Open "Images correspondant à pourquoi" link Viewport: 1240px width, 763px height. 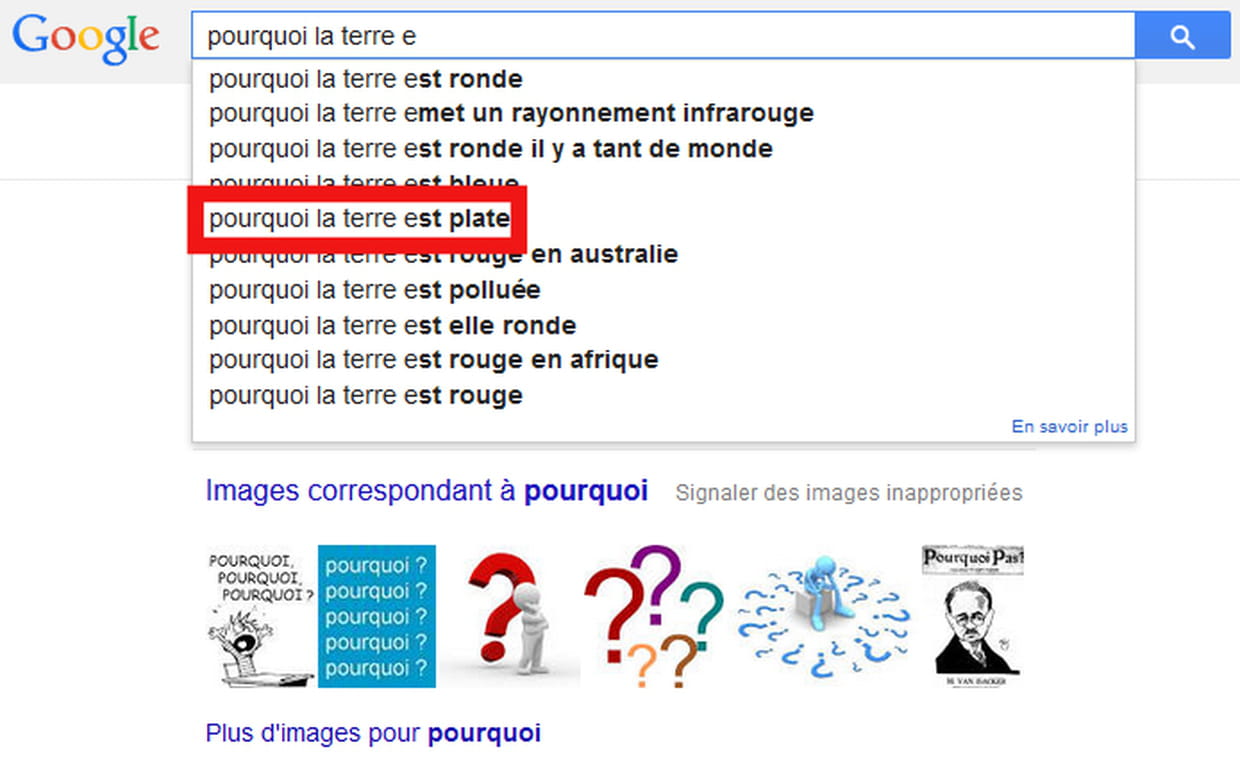[x=426, y=491]
